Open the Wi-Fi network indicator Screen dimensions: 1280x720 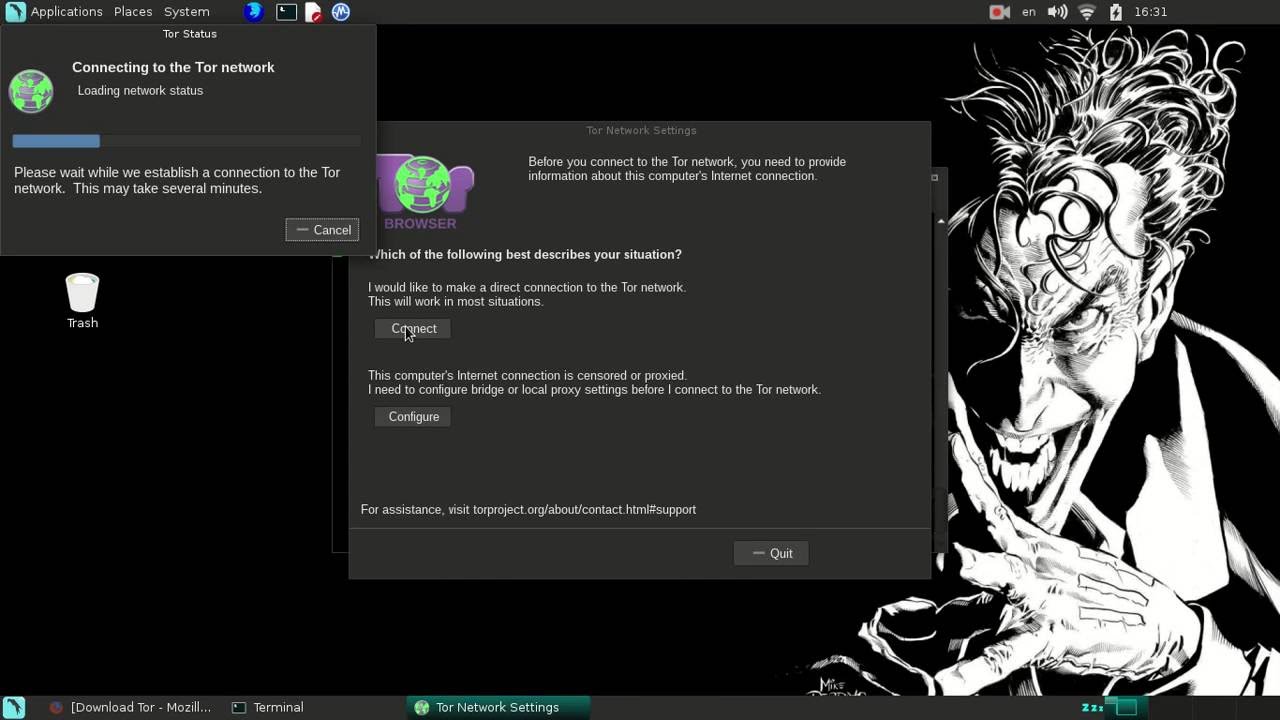(1087, 12)
